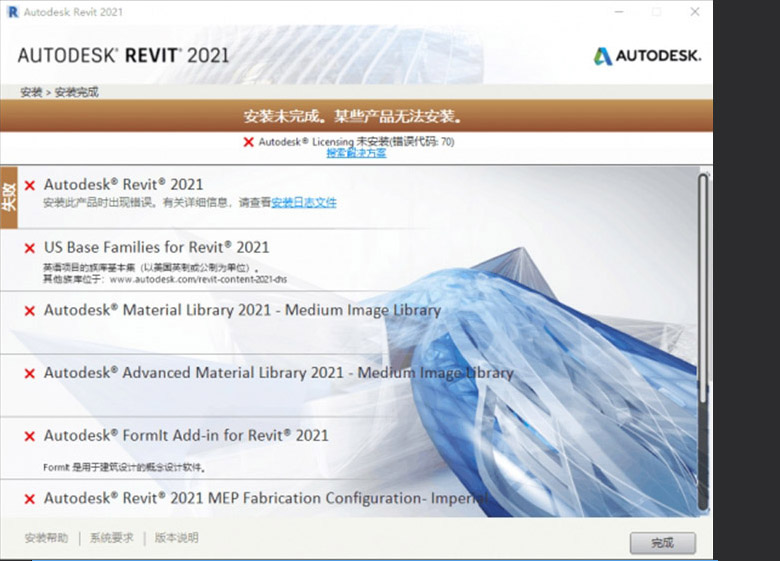Click the 安装未完成 banner message
Screen dimensions: 780x561
[x=353, y=116]
